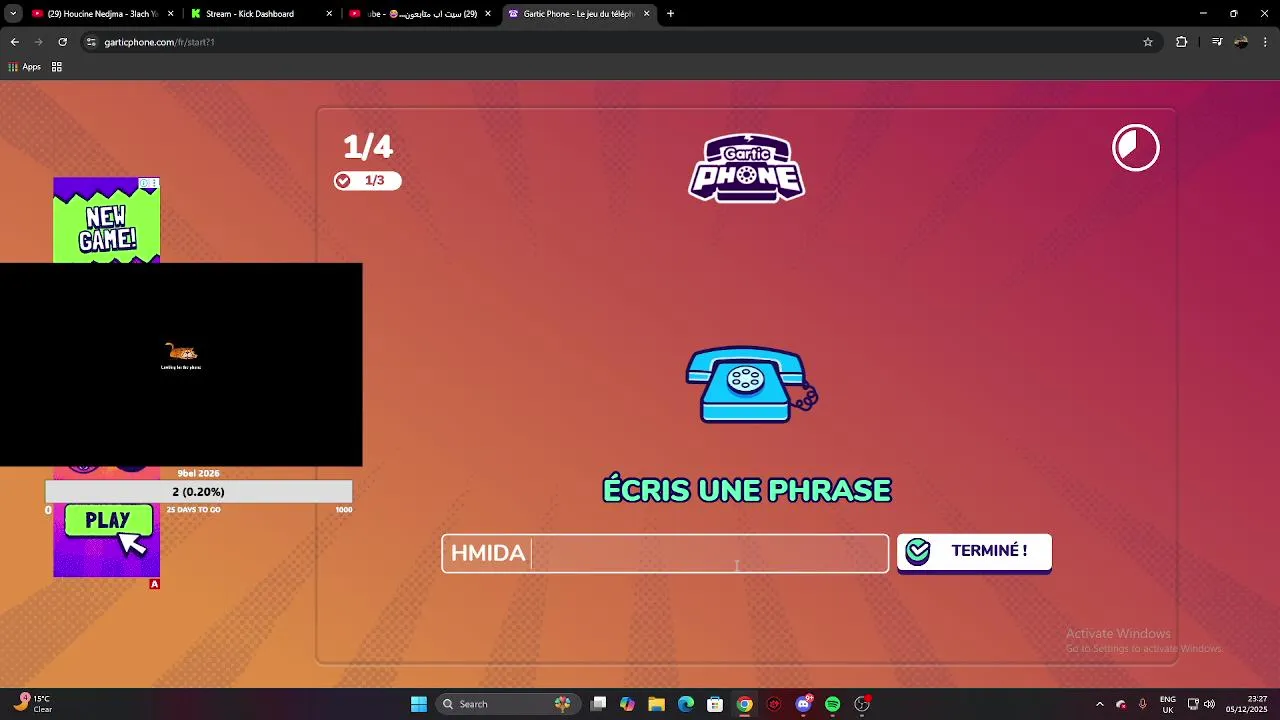Image resolution: width=1280 pixels, height=720 pixels.
Task: Open Microsoft Edge from the taskbar
Action: click(x=686, y=704)
